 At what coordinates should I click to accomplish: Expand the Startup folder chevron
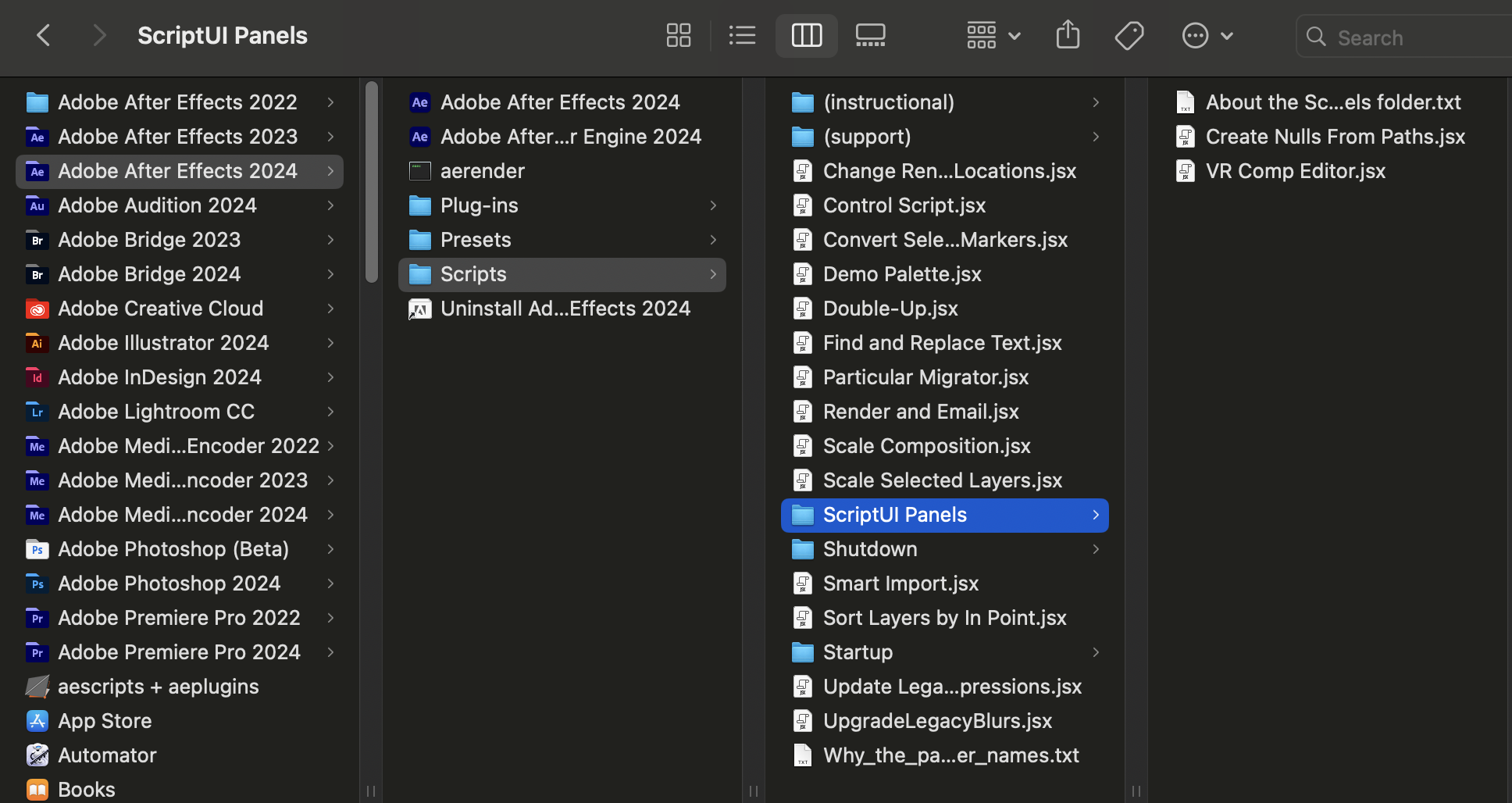coord(1095,652)
